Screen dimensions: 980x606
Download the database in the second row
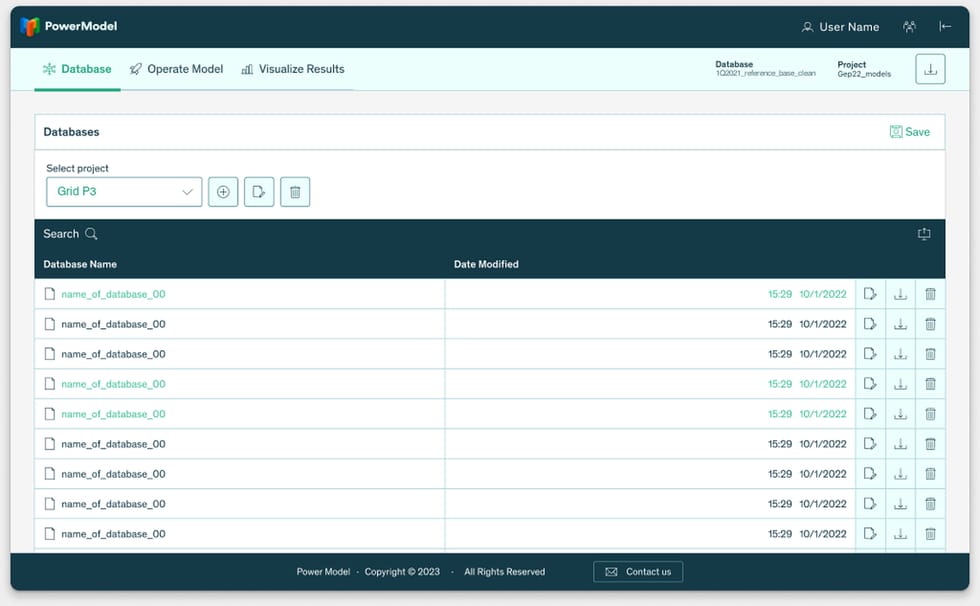pyautogui.click(x=900, y=324)
